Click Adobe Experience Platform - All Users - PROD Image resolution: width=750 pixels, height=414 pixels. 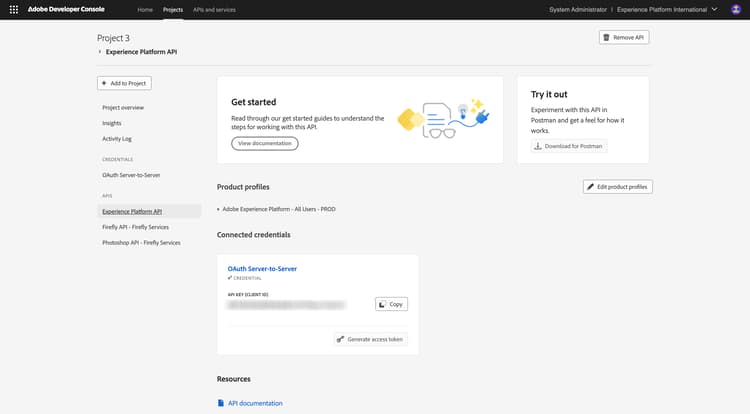click(x=279, y=209)
